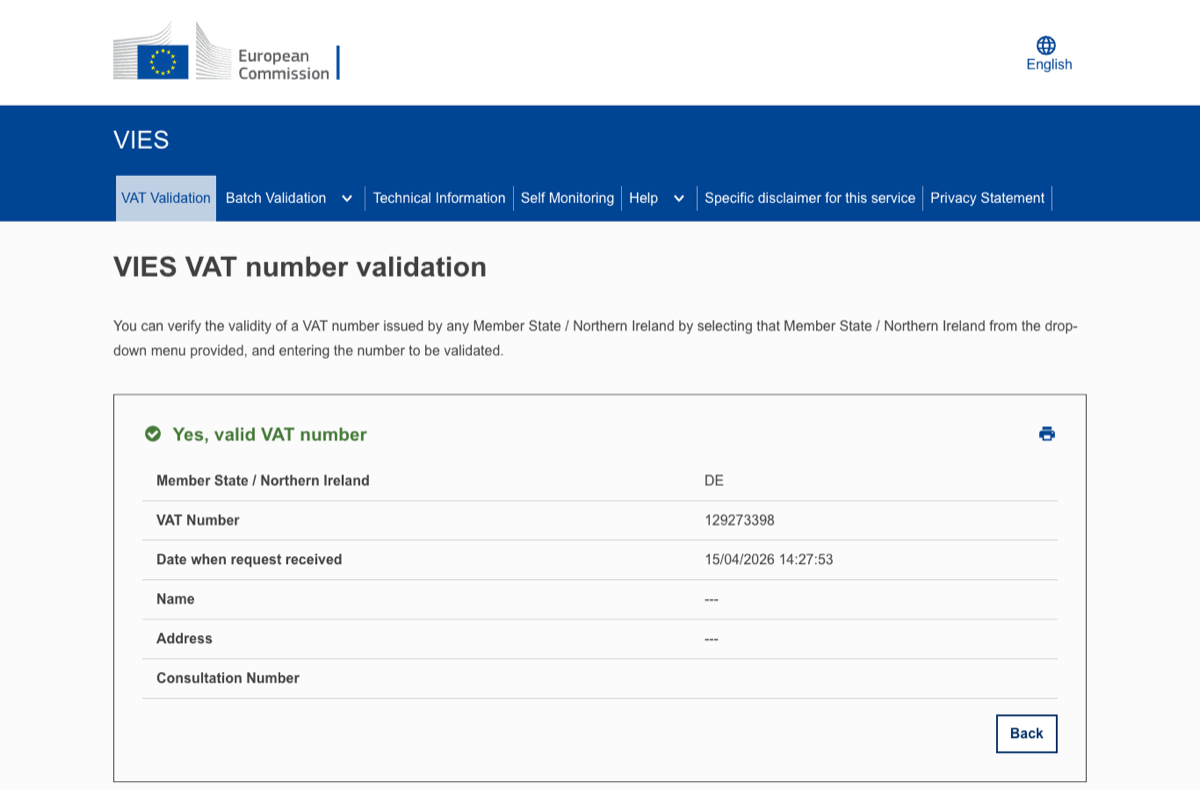Click the VAT number value 129273398
This screenshot has width=1200, height=790.
pyautogui.click(x=739, y=520)
